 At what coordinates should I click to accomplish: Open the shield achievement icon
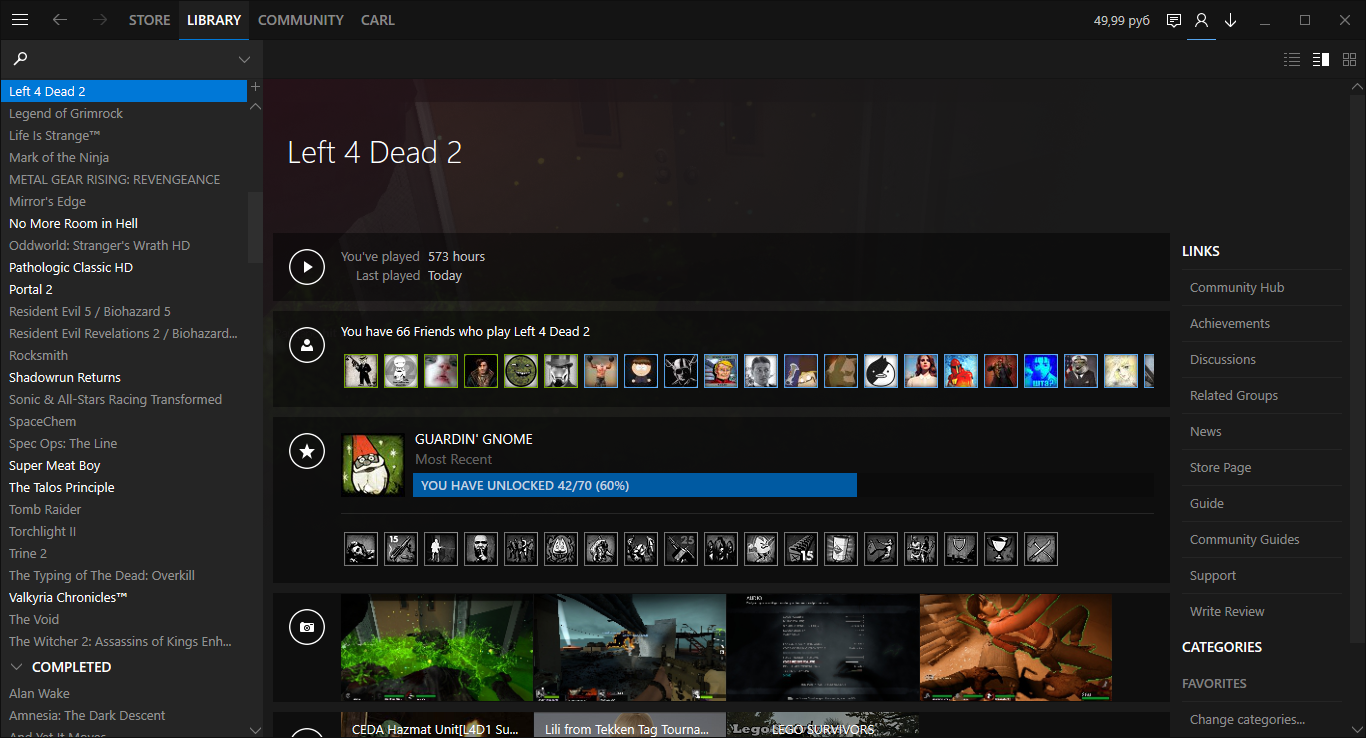961,549
